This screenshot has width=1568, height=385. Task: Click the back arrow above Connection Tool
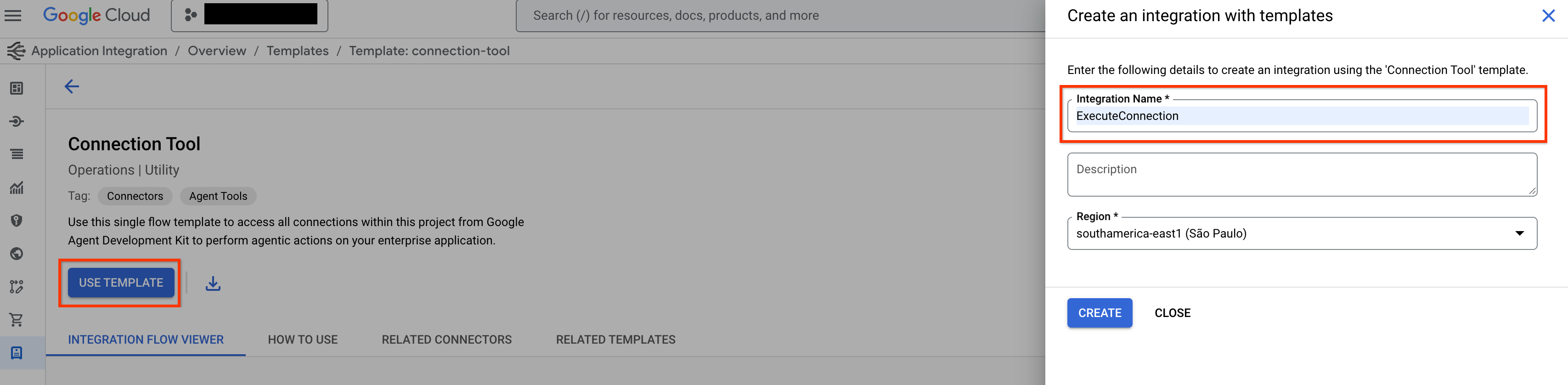(71, 86)
